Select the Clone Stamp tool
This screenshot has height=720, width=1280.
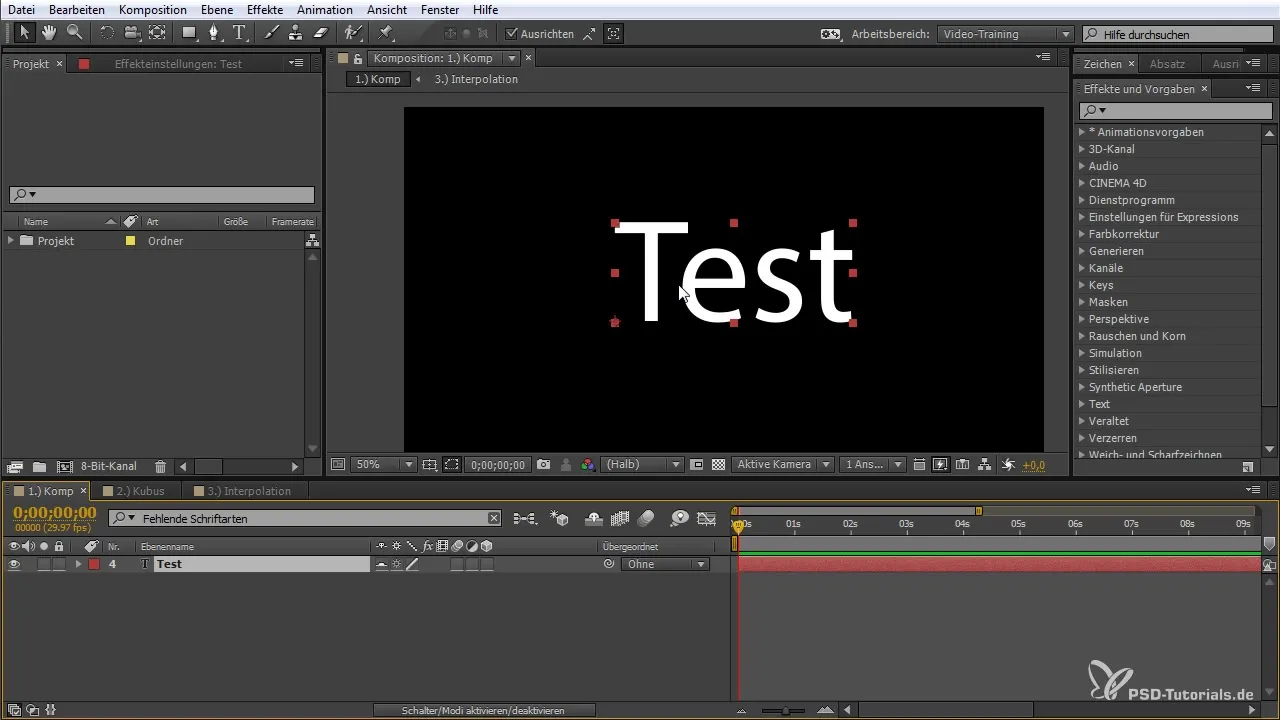point(295,33)
